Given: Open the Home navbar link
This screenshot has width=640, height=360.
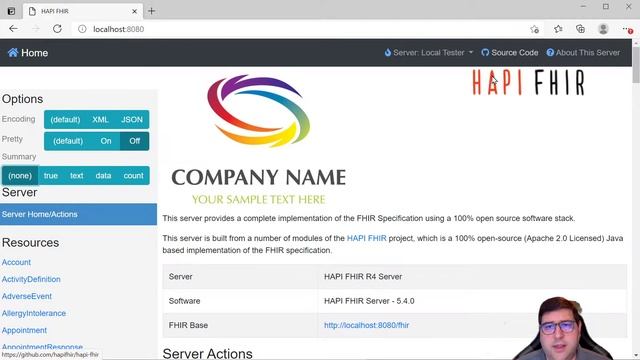Looking at the screenshot, I should click(28, 53).
